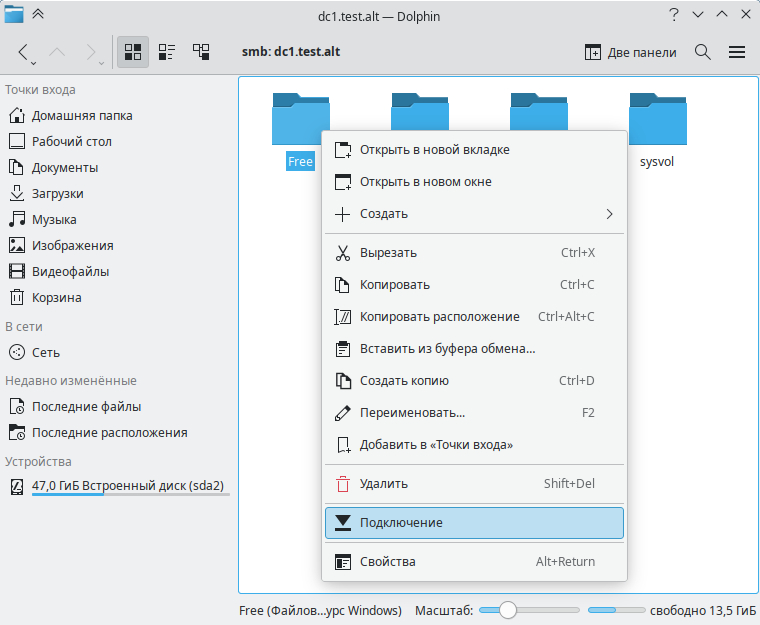760x625 pixels.
Task: Open Сеть network location
Action: point(46,352)
